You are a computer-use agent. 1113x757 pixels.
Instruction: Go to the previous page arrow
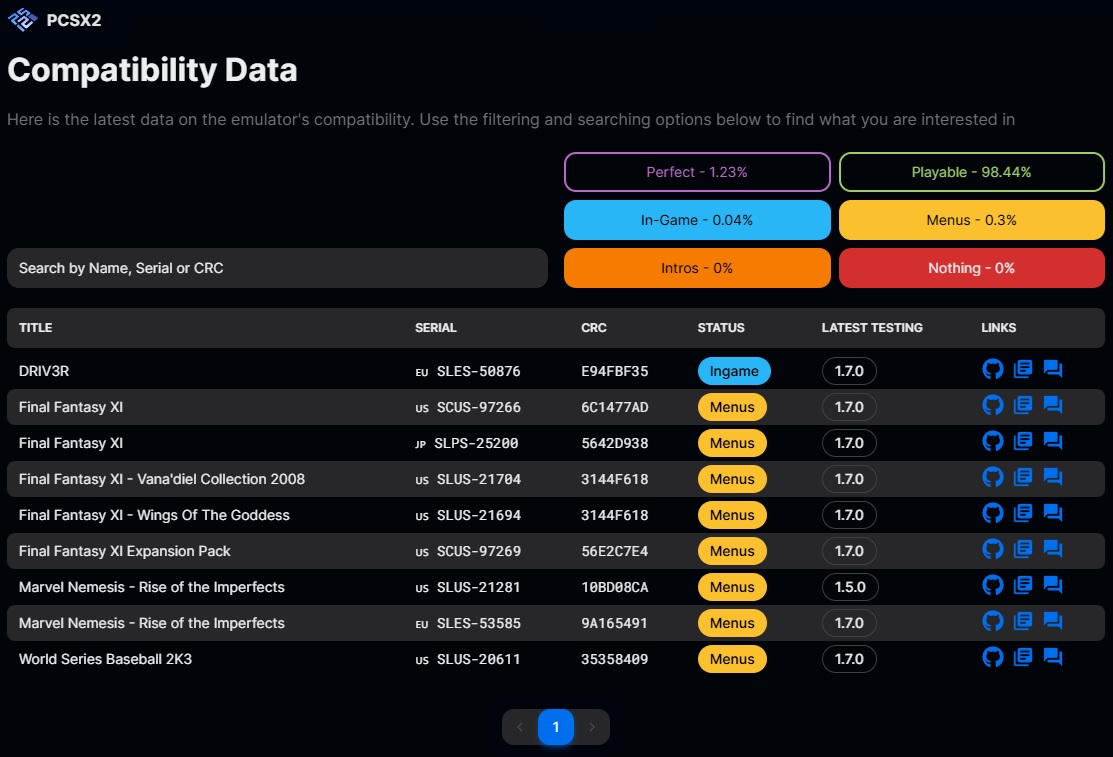click(520, 727)
